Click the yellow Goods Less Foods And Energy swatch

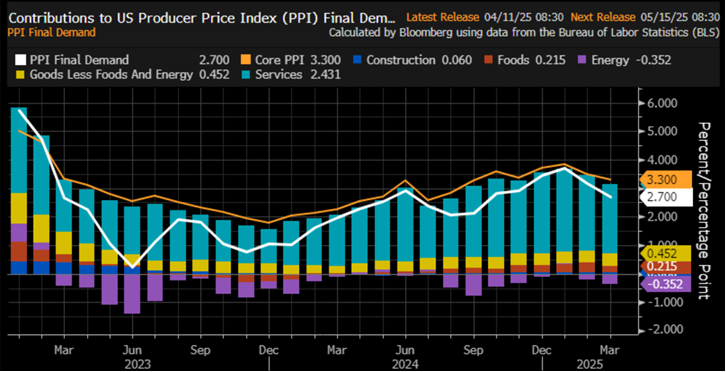point(20,75)
